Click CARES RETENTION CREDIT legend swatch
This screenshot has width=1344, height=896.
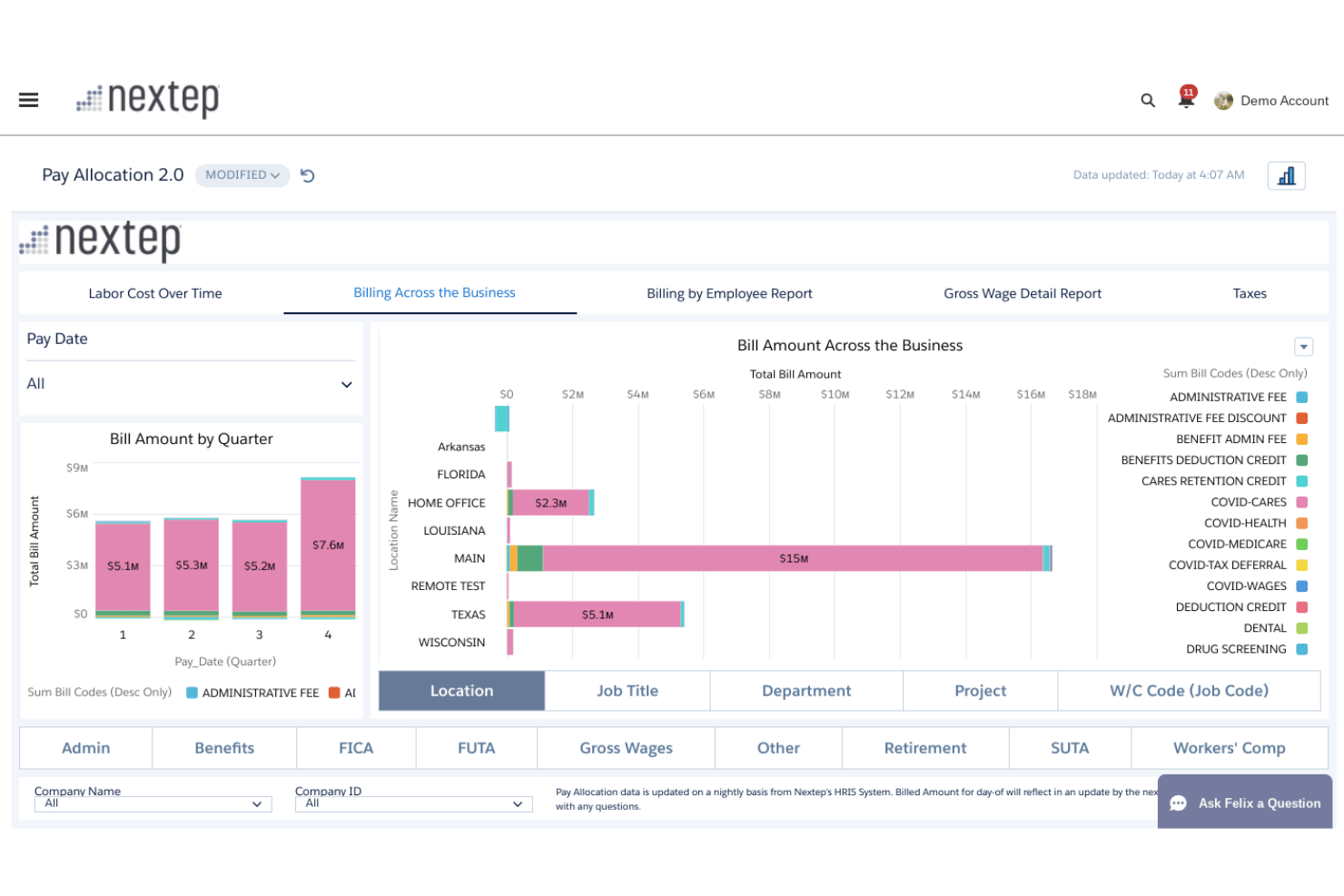1301,481
